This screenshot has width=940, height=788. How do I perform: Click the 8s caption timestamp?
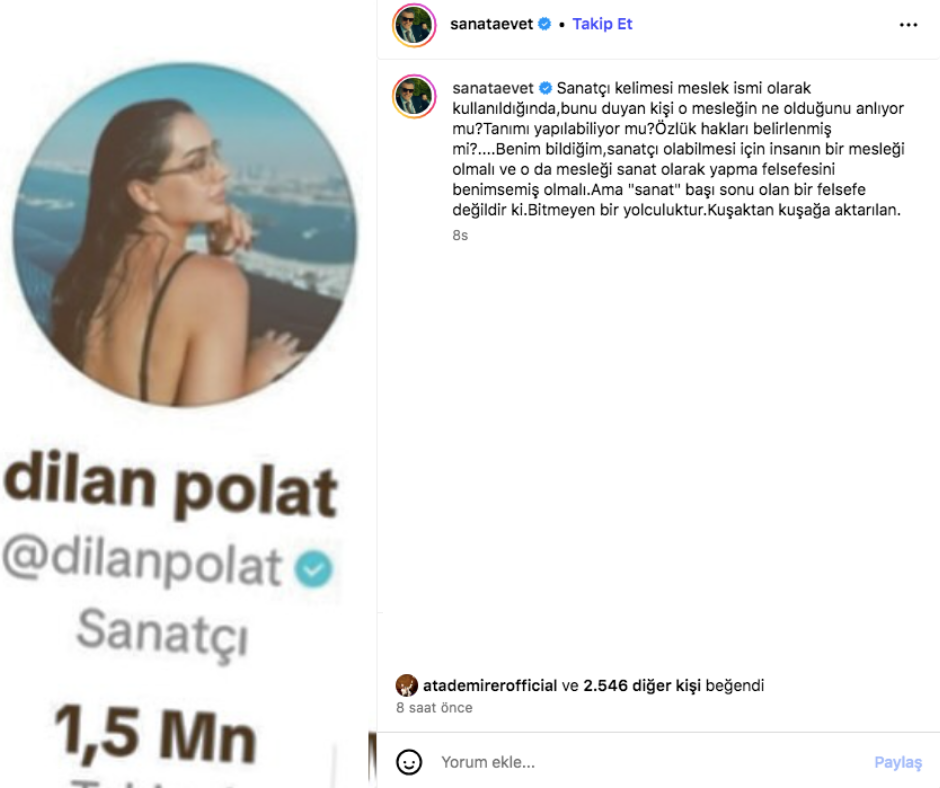[460, 235]
